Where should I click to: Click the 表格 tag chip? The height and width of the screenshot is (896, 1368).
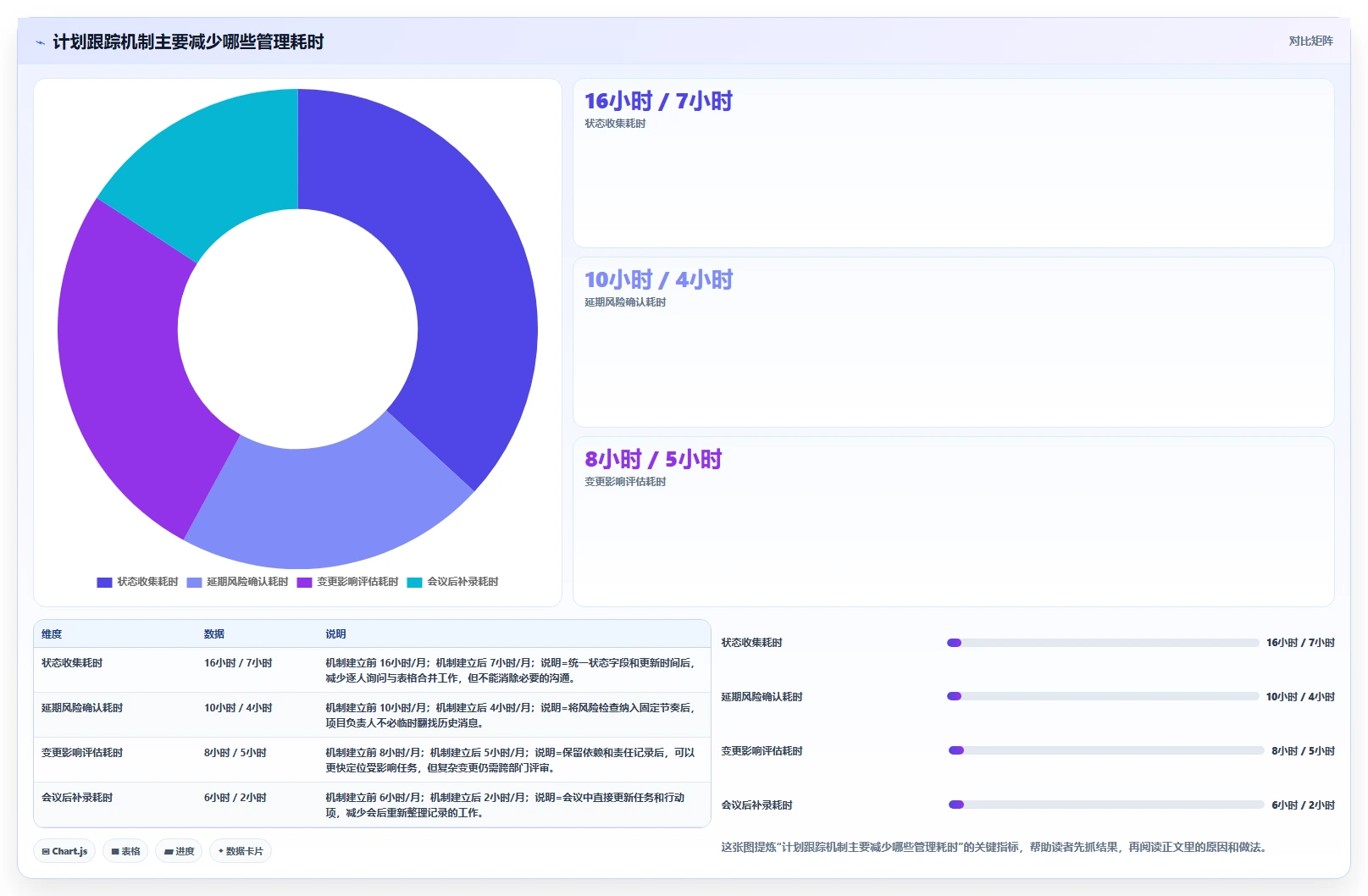pyautogui.click(x=125, y=851)
